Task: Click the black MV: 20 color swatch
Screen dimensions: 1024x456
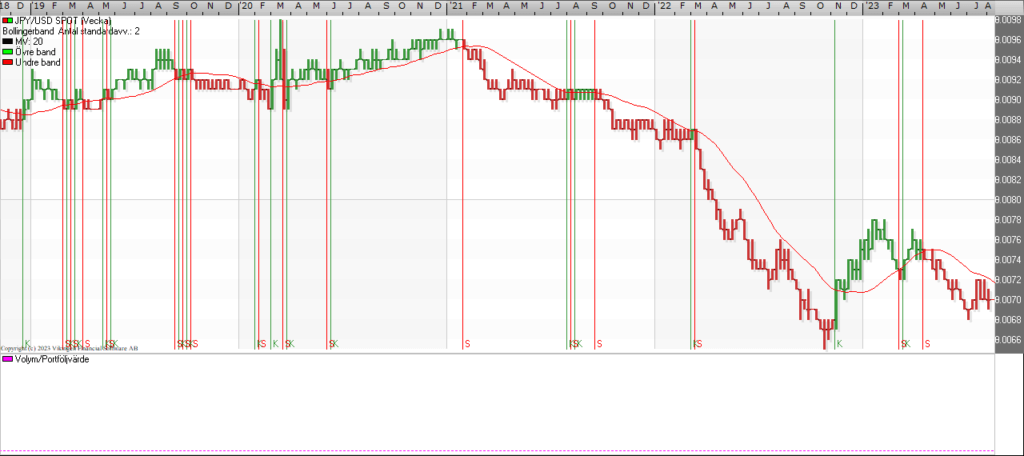Action: click(x=8, y=41)
